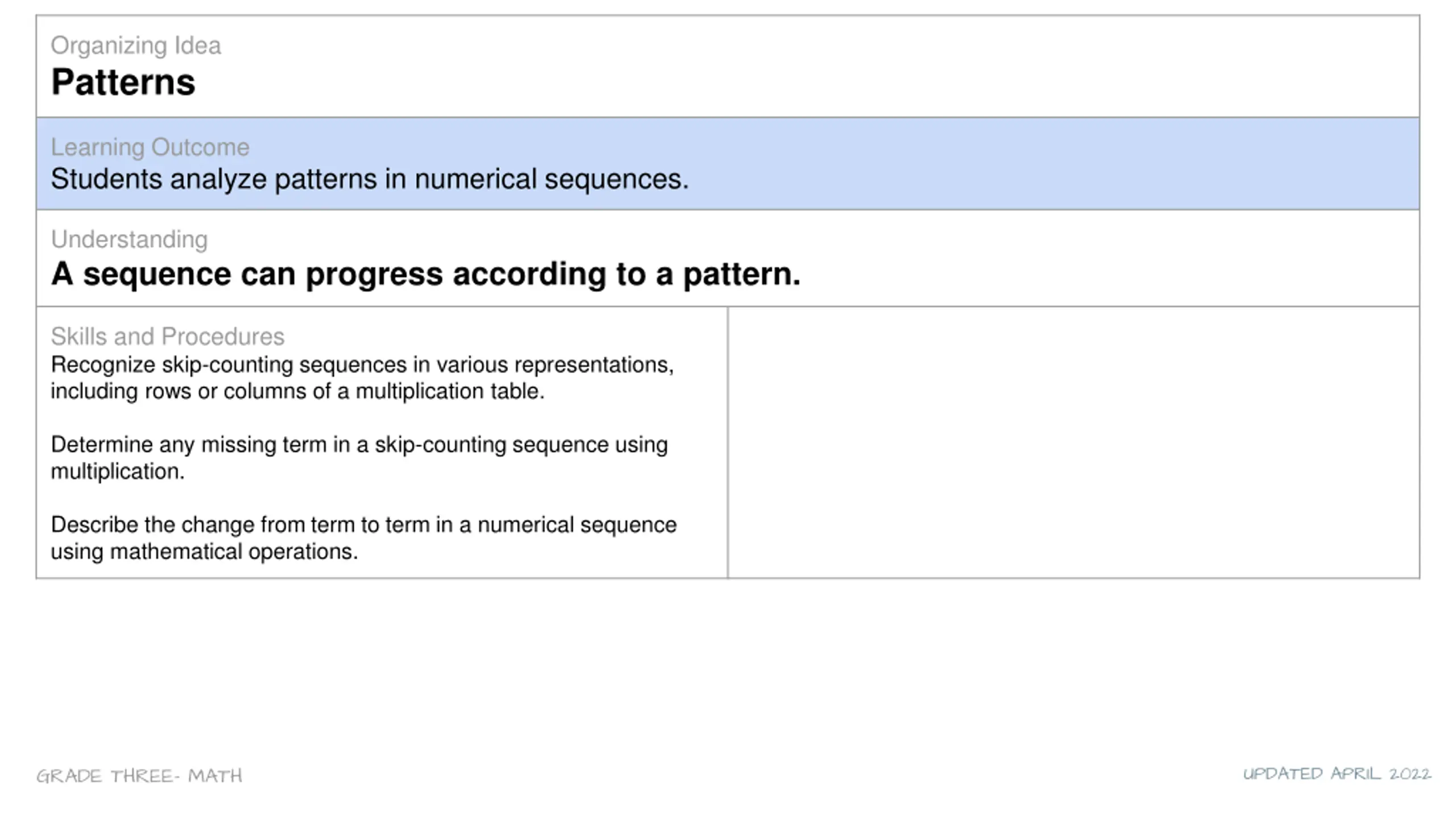Click the 'GRADE THREE- MATH' footer text
This screenshot has height=819, width=1456.
click(x=139, y=776)
